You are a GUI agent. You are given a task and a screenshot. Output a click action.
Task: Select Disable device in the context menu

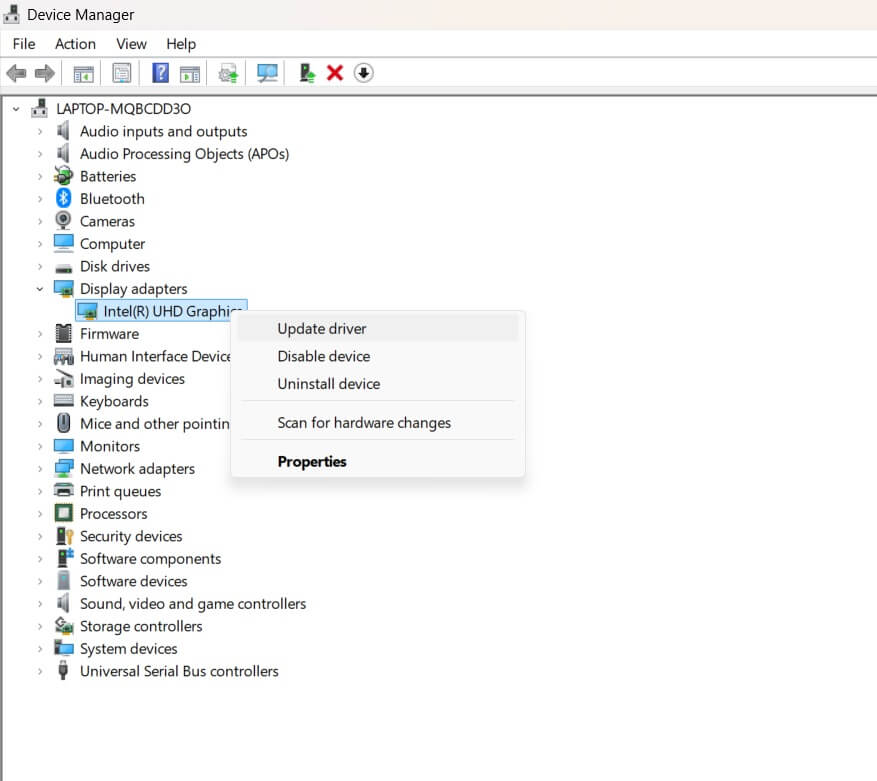(x=324, y=356)
